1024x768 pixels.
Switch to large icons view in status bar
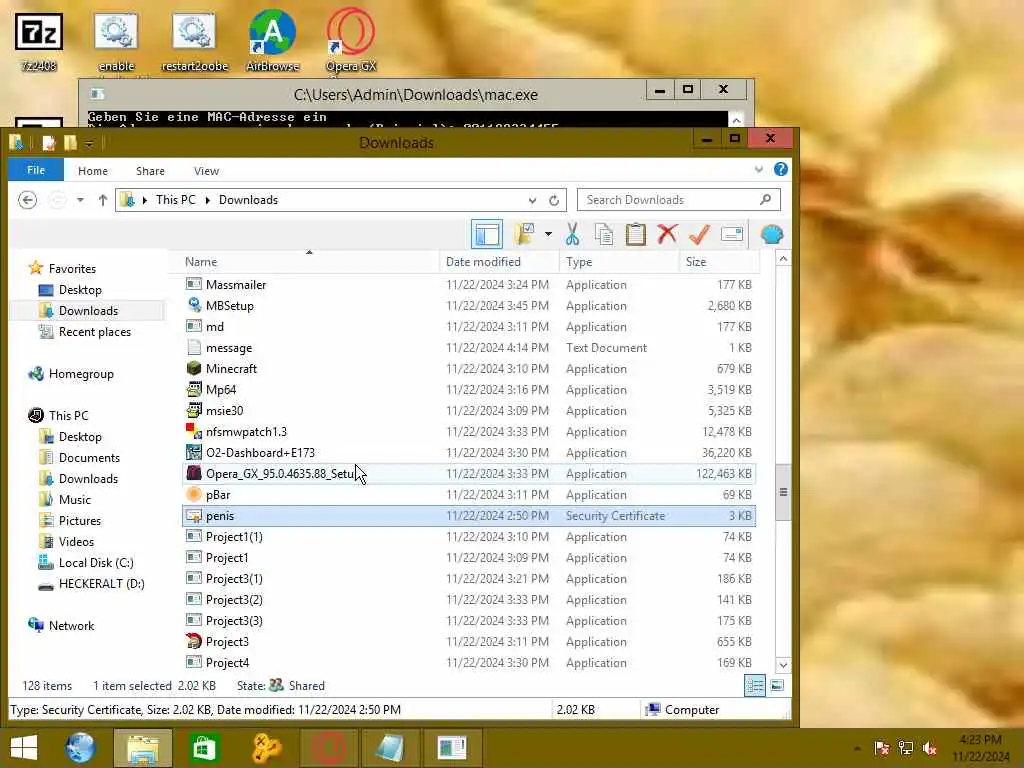[x=777, y=686]
